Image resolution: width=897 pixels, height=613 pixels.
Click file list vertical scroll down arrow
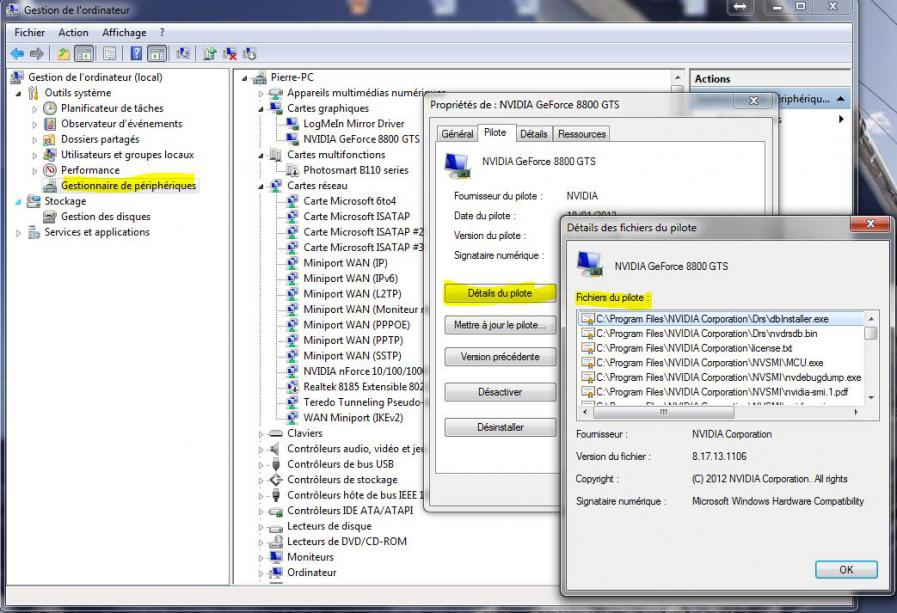871,397
